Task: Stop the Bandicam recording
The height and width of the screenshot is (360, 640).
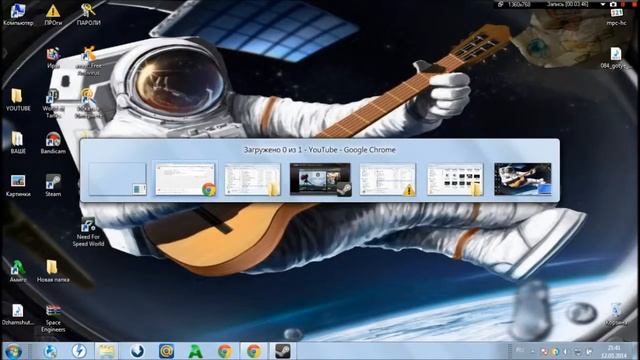Action: [633, 4]
